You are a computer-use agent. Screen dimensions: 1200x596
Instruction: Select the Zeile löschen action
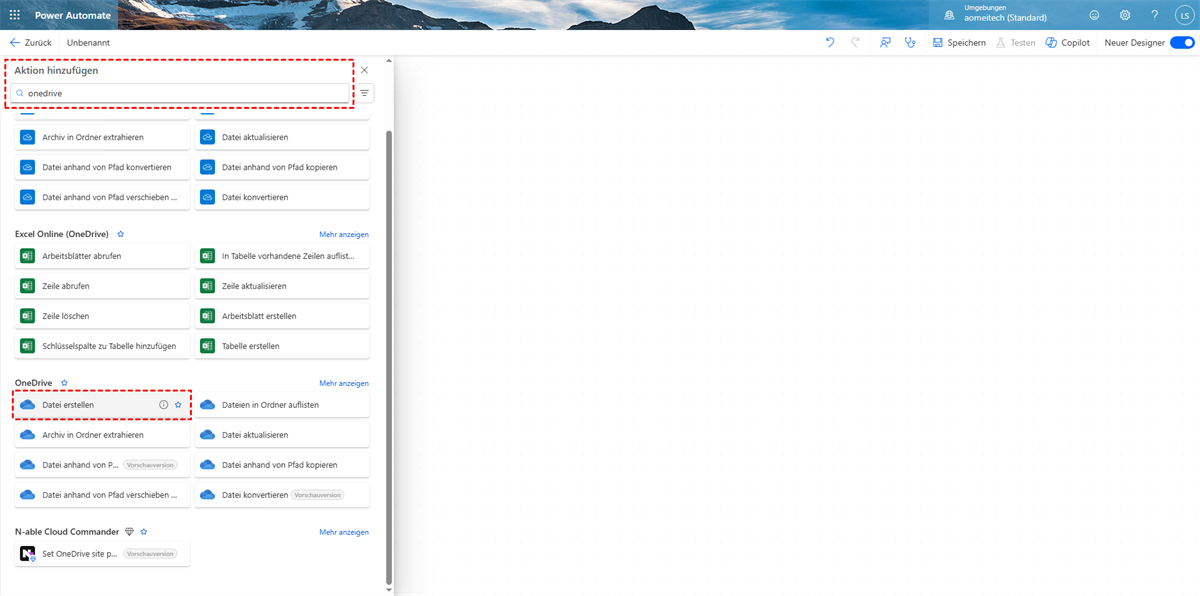102,316
